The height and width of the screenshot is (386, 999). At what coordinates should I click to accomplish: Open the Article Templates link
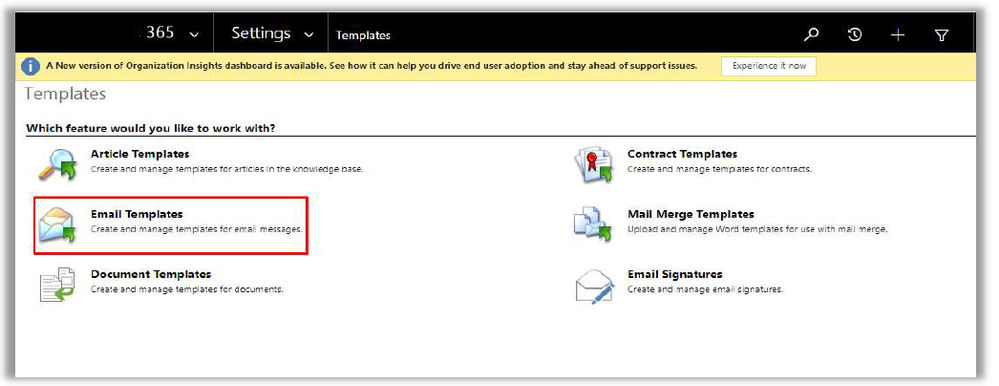pos(140,154)
